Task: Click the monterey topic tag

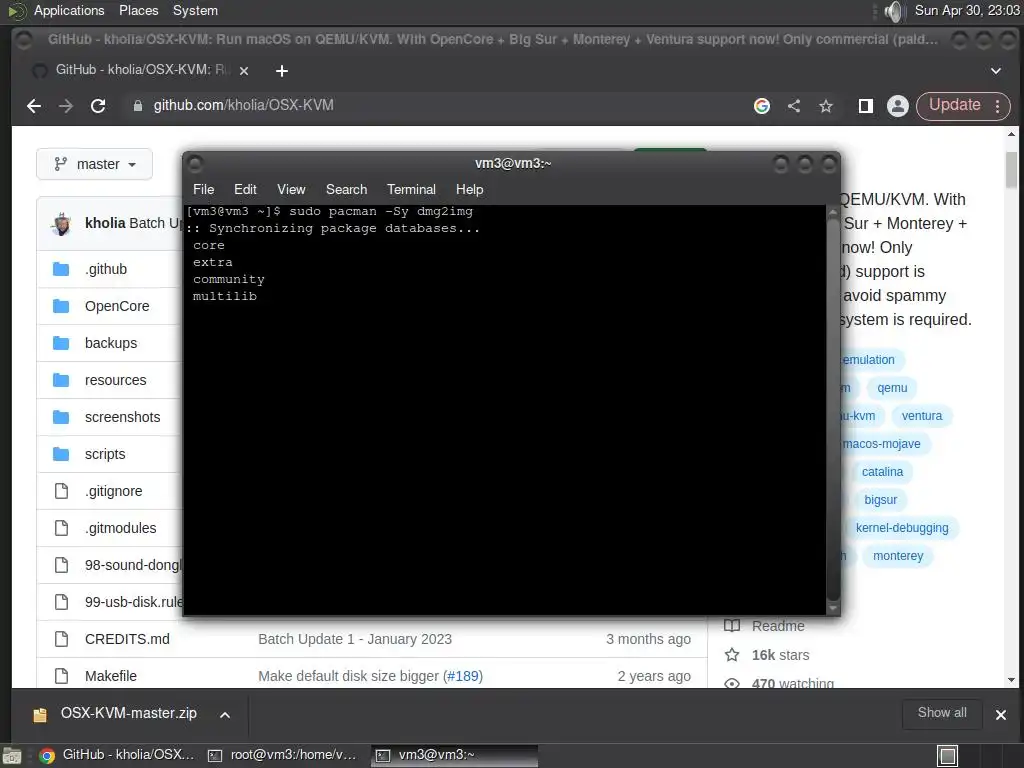Action: pyautogui.click(x=898, y=556)
